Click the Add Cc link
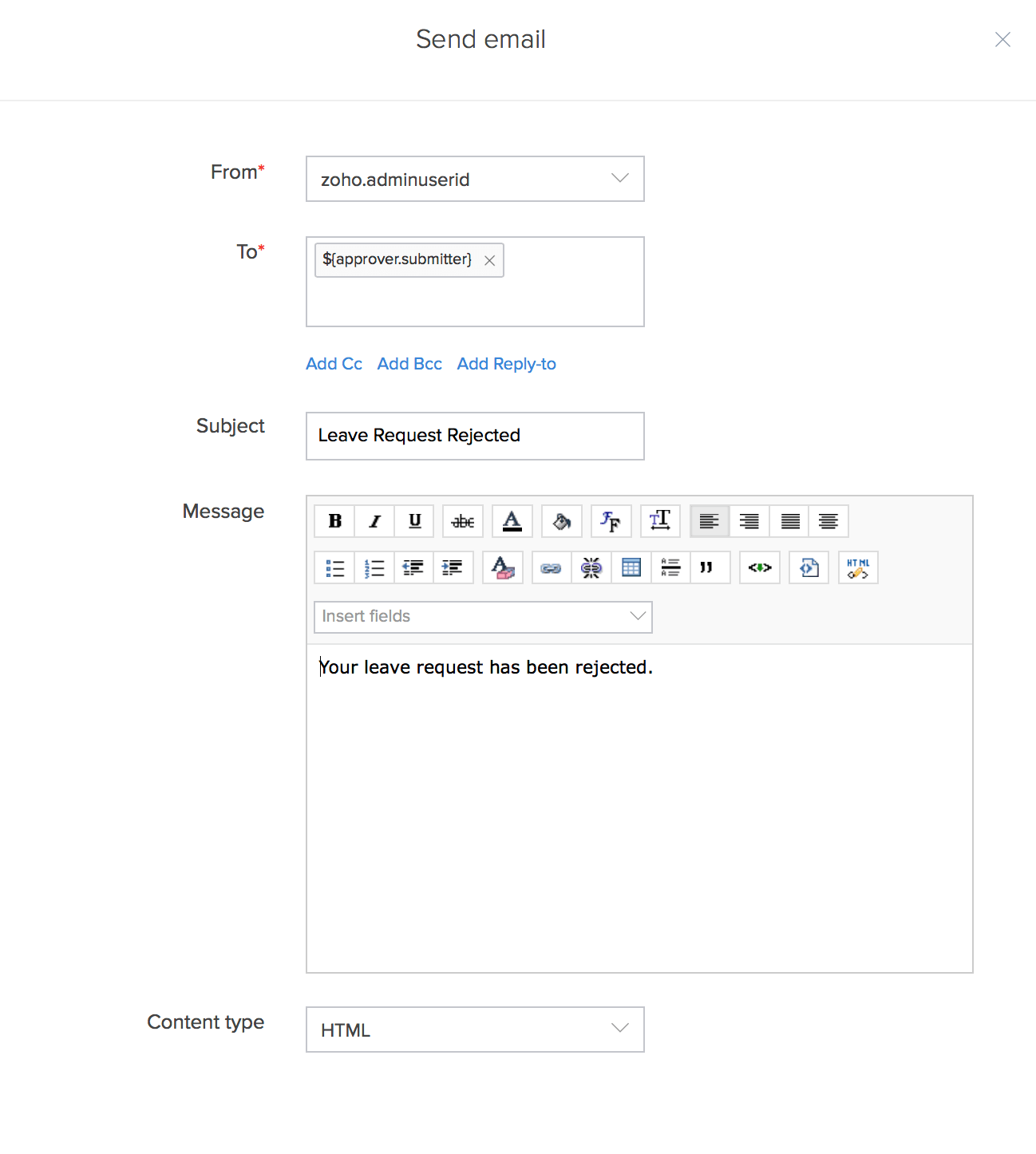The image size is (1036, 1154). tap(334, 364)
